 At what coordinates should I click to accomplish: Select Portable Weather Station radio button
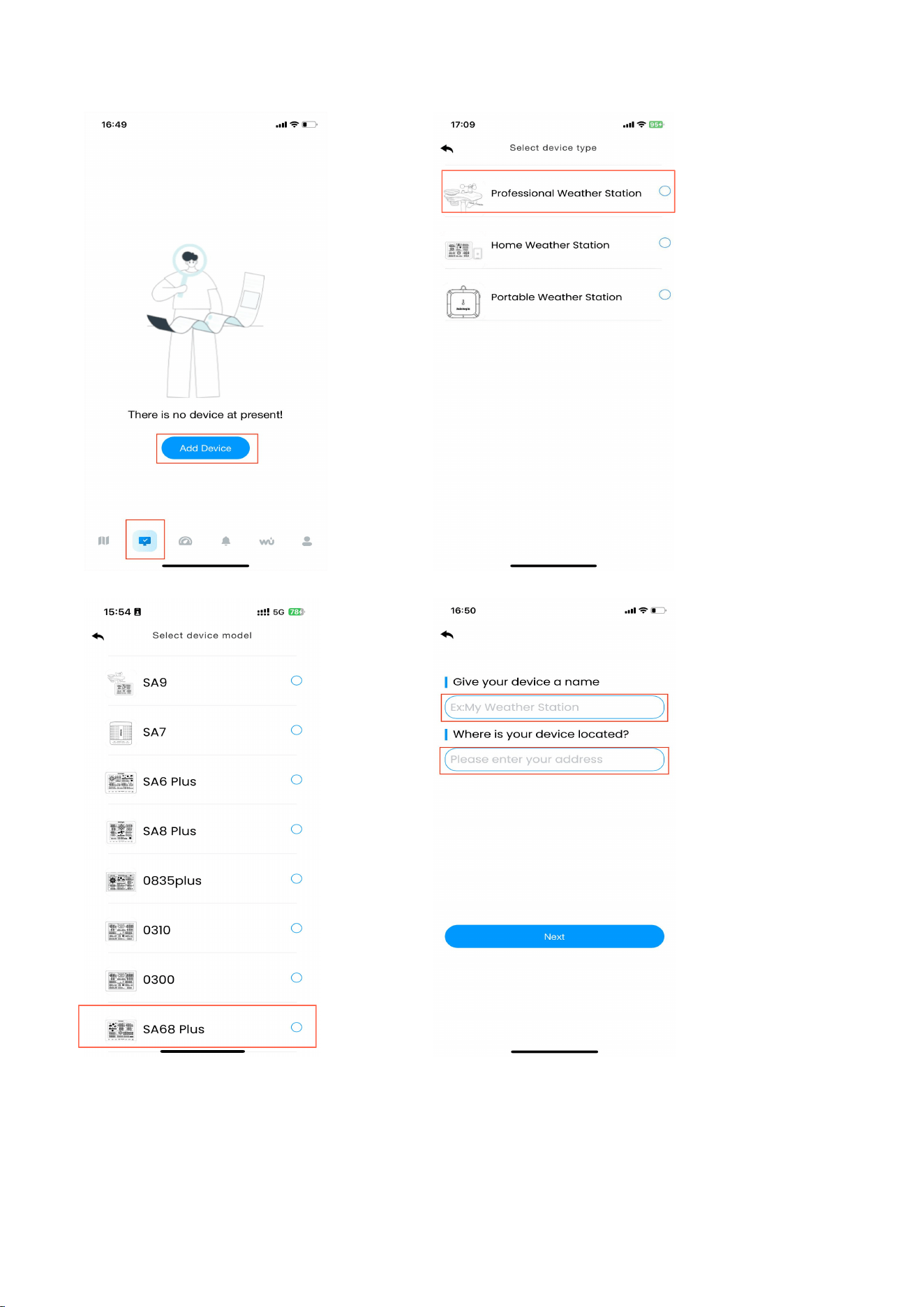665,295
